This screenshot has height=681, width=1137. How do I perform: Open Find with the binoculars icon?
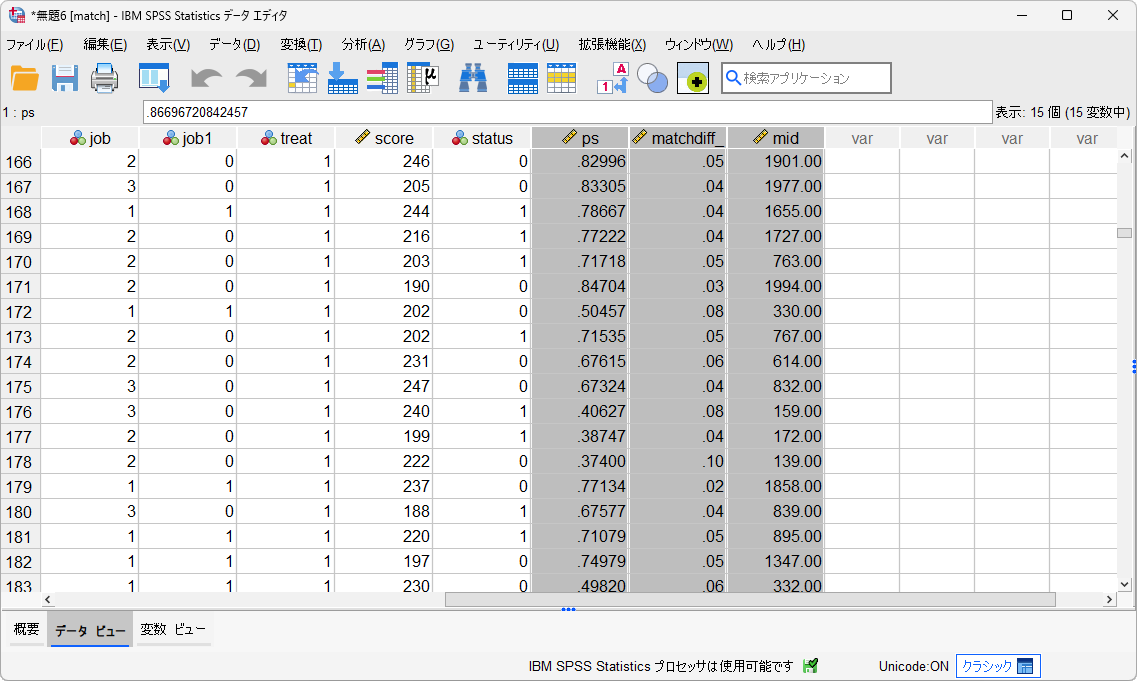(x=472, y=78)
